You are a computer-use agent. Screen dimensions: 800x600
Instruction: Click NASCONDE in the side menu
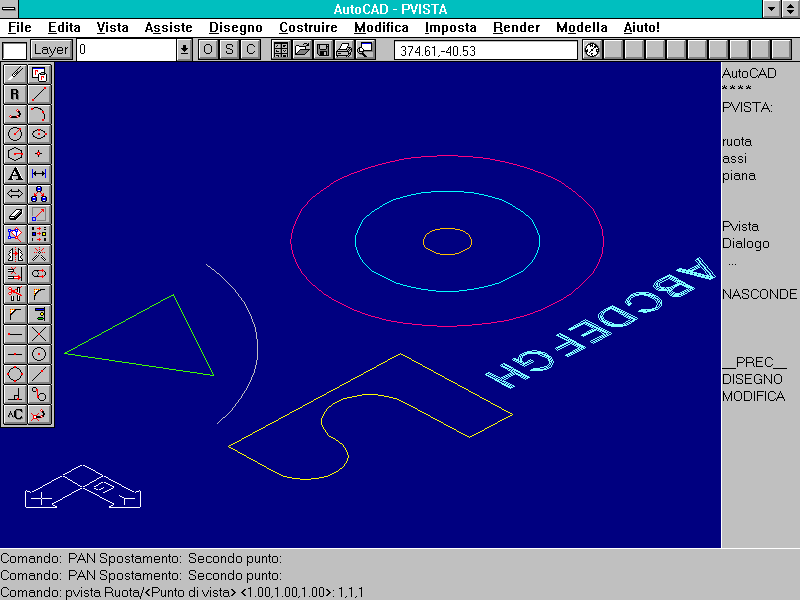(759, 294)
